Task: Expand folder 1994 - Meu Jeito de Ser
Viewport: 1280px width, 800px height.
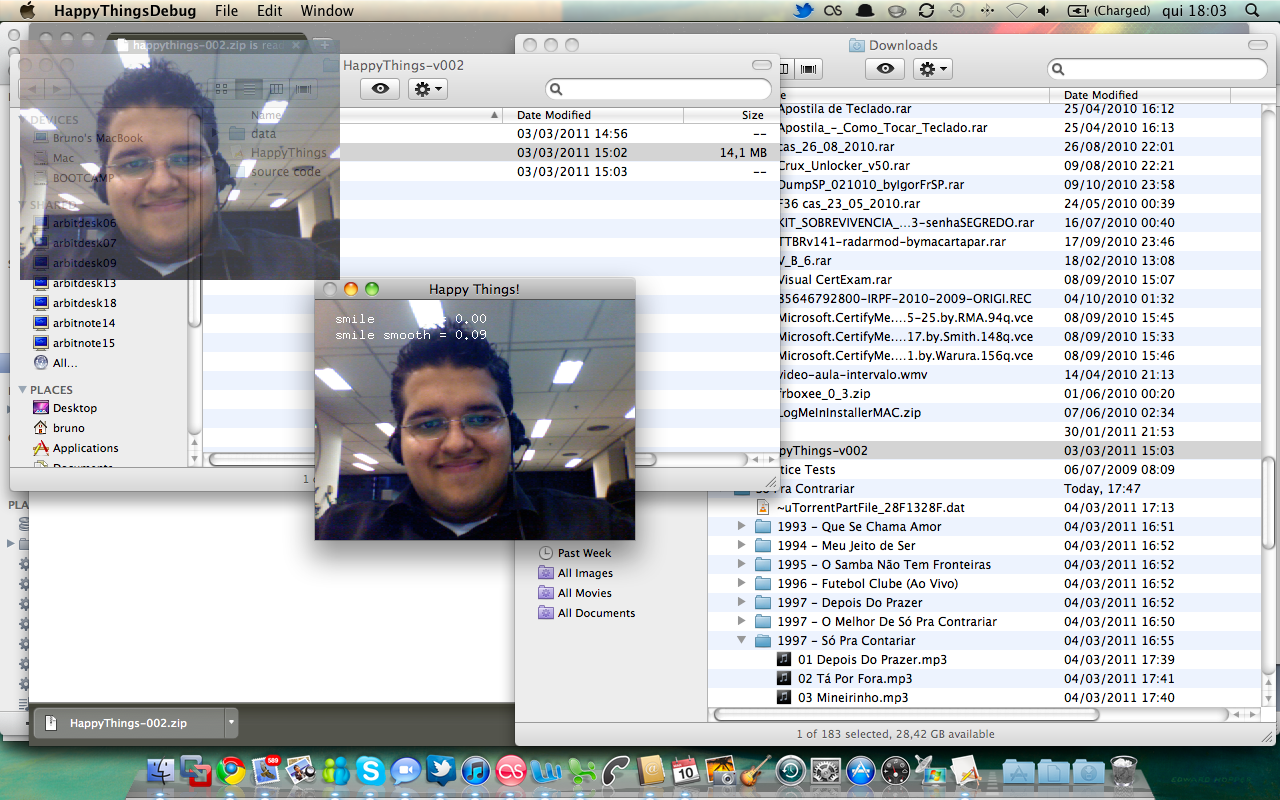Action: (x=741, y=545)
